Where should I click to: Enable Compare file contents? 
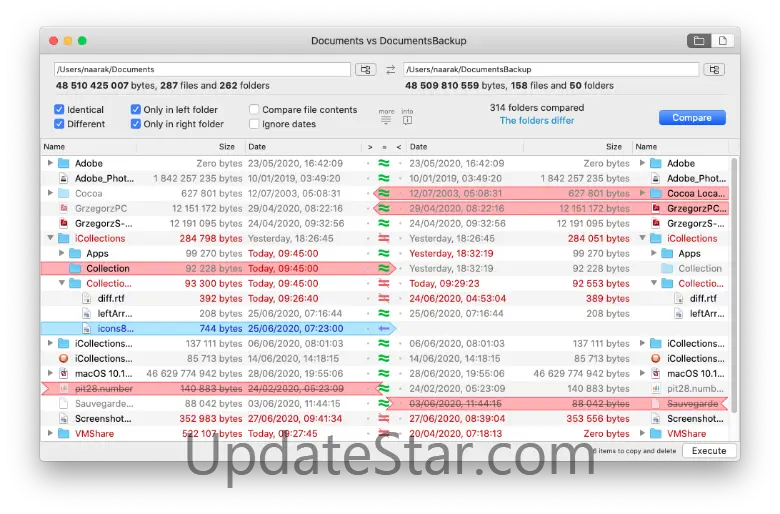[254, 109]
